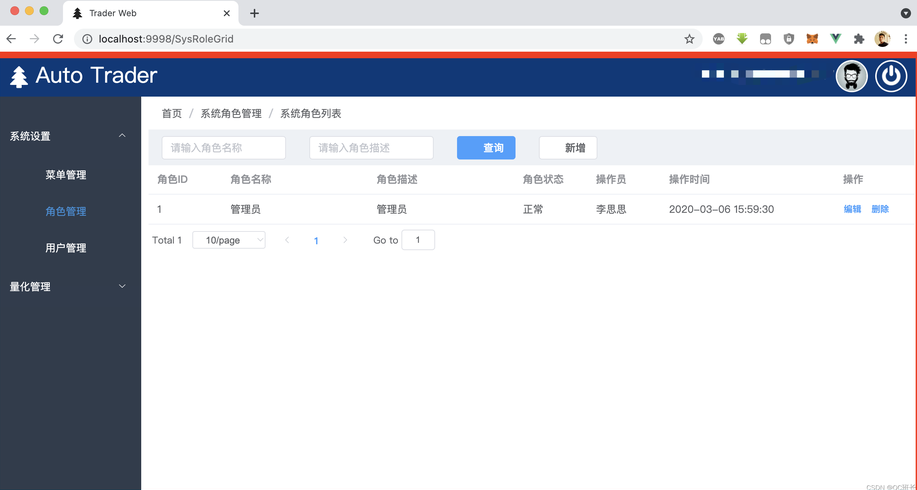Select page number 1
The width and height of the screenshot is (917, 490).
pos(316,241)
